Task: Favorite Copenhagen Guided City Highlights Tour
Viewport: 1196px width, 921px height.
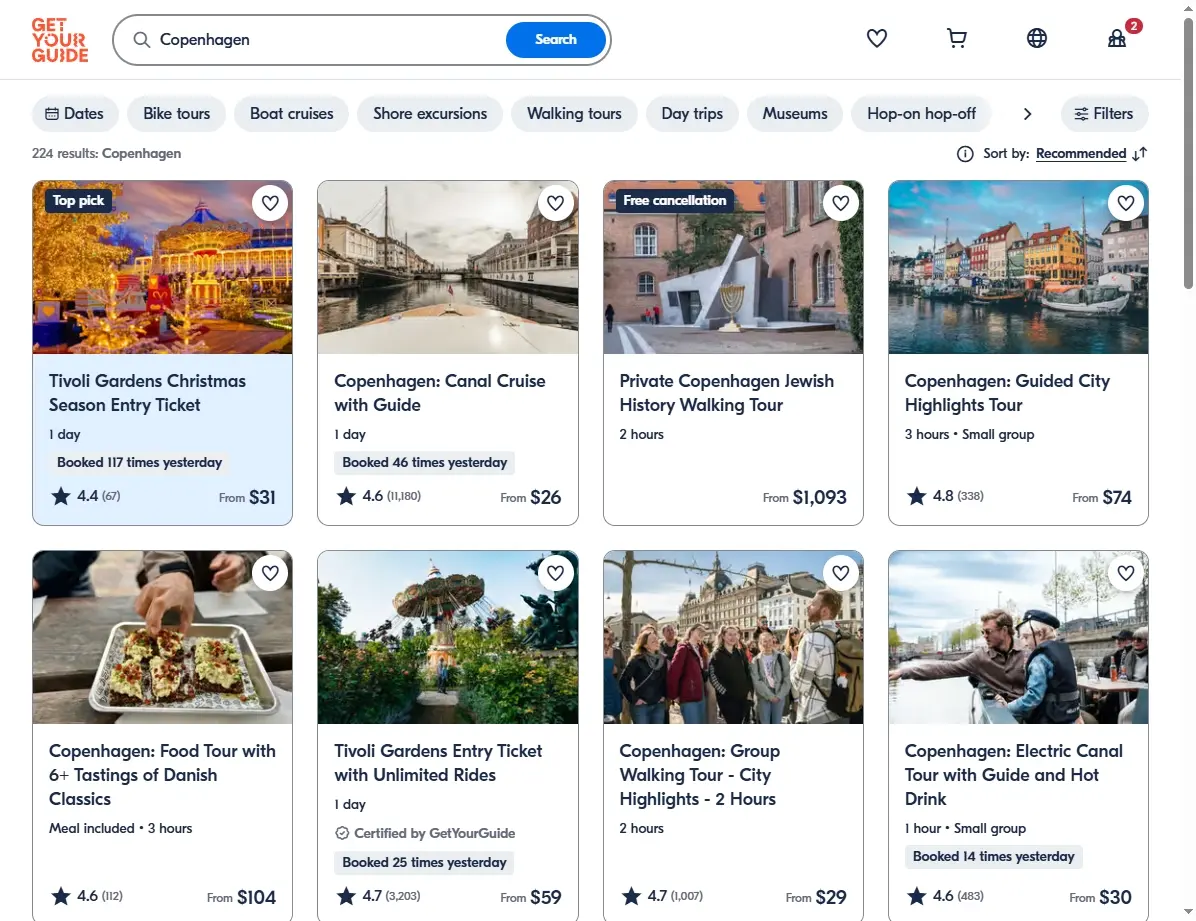Action: click(x=1126, y=203)
